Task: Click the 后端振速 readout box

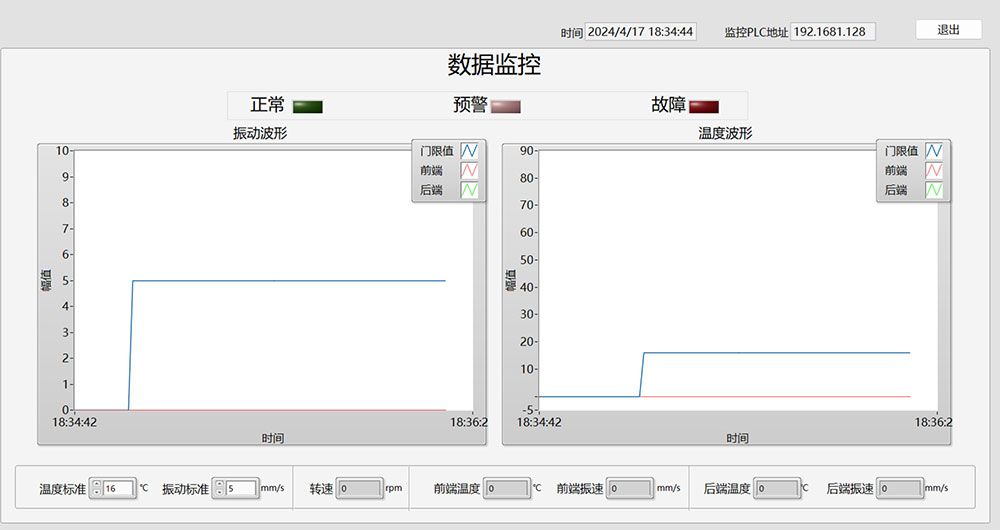Action: point(900,489)
